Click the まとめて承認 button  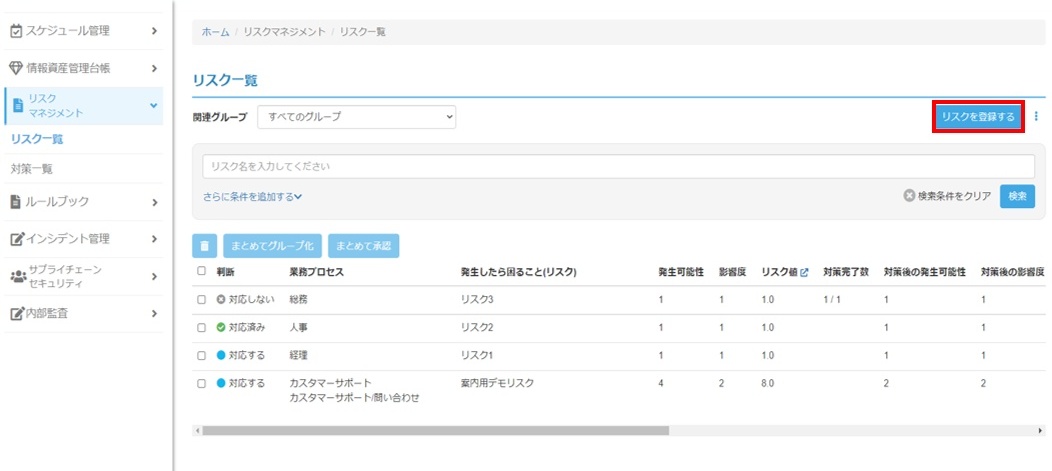click(x=364, y=246)
